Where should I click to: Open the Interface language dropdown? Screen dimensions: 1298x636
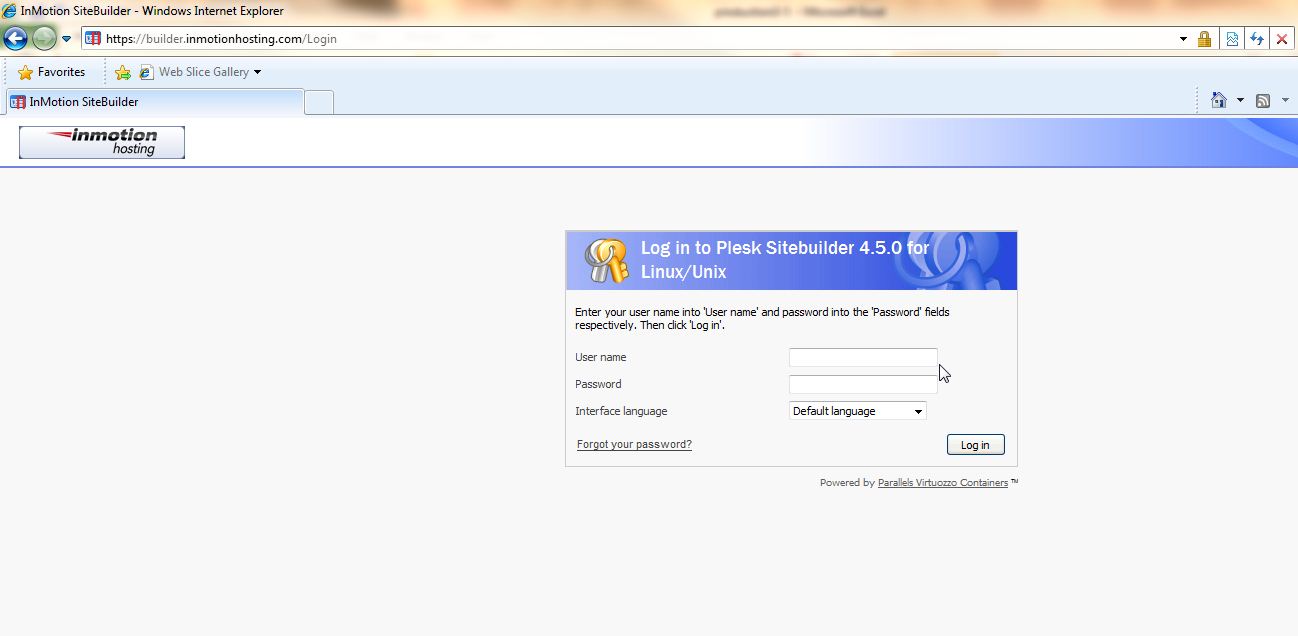pos(858,411)
